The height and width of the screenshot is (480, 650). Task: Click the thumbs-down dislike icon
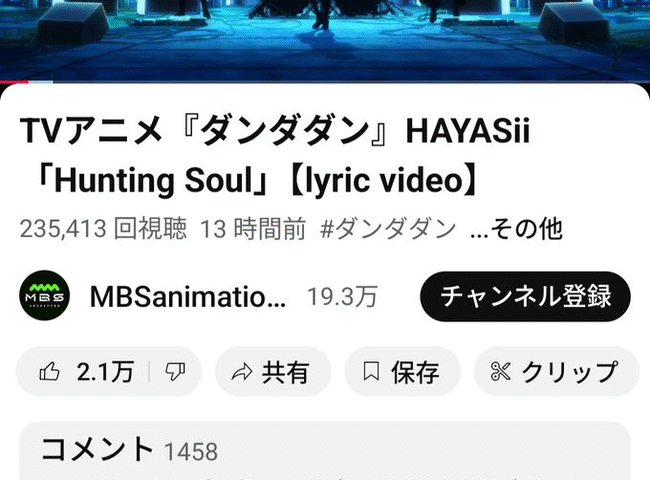coord(175,371)
